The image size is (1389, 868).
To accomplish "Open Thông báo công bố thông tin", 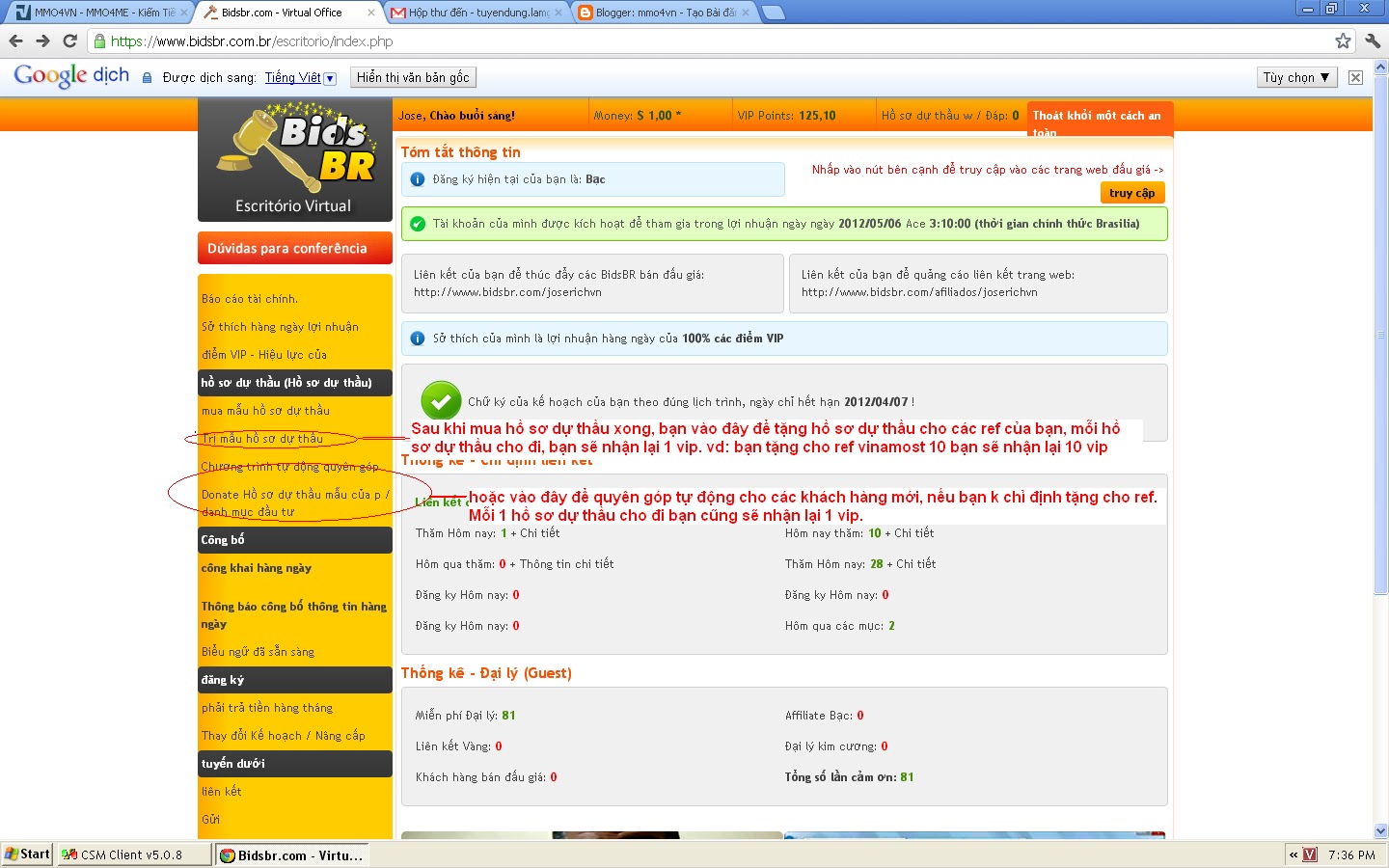I will (x=294, y=614).
